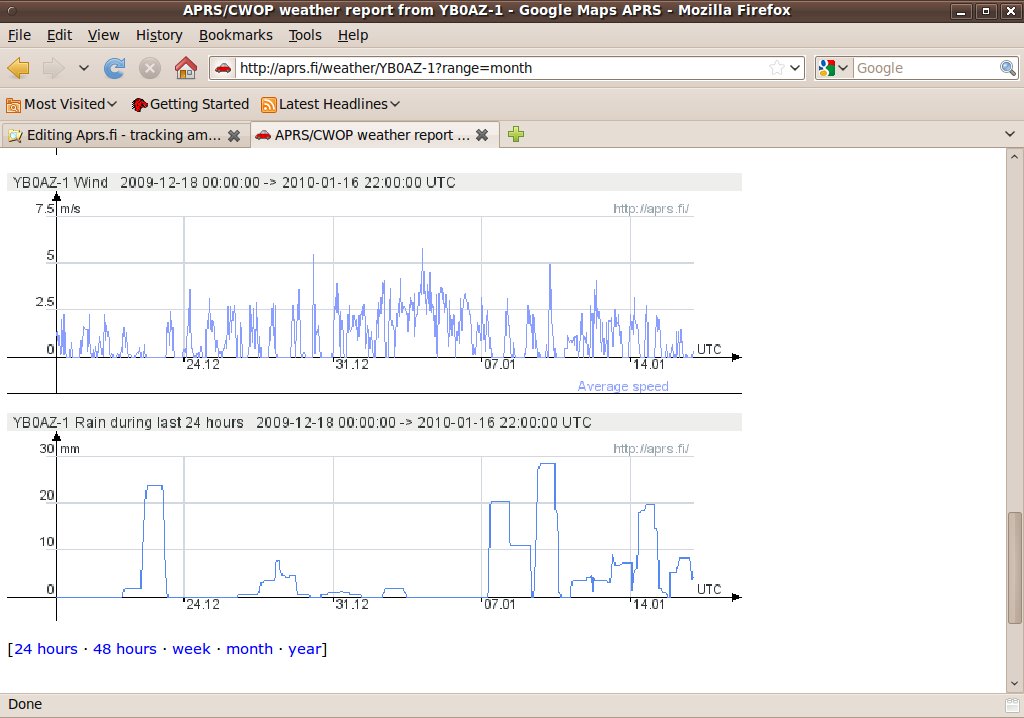Click the vertical scrollbar thumb
The height and width of the screenshot is (718, 1024).
pos(1015,565)
